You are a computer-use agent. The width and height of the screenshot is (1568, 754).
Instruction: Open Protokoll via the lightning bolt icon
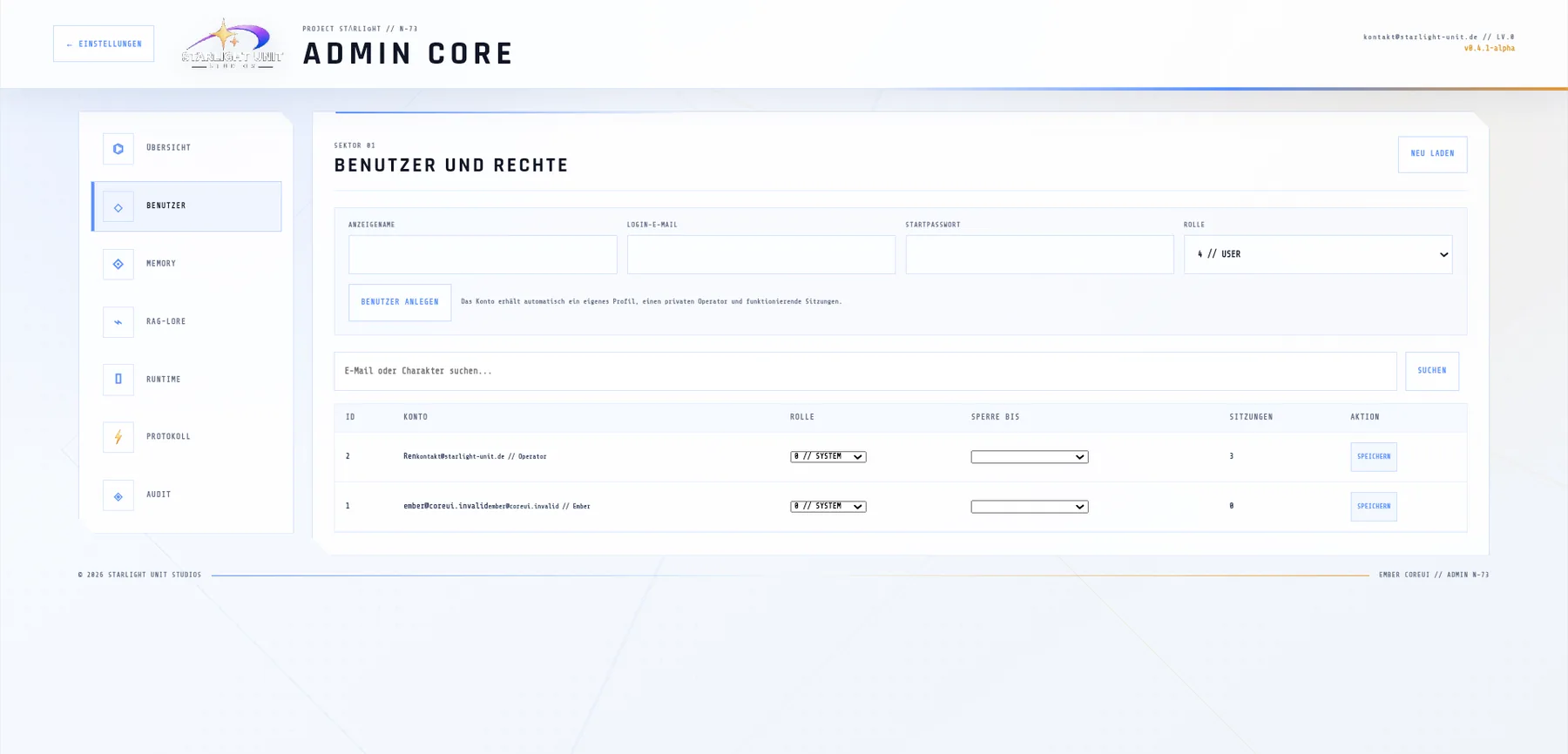118,437
